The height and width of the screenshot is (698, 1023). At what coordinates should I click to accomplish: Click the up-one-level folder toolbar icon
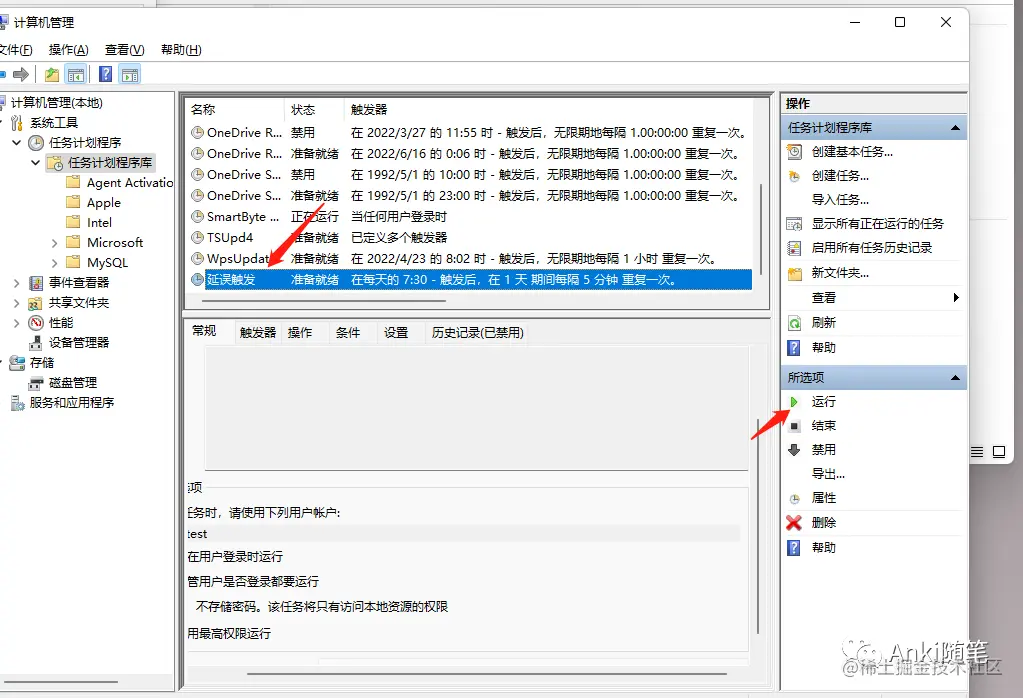[52, 74]
